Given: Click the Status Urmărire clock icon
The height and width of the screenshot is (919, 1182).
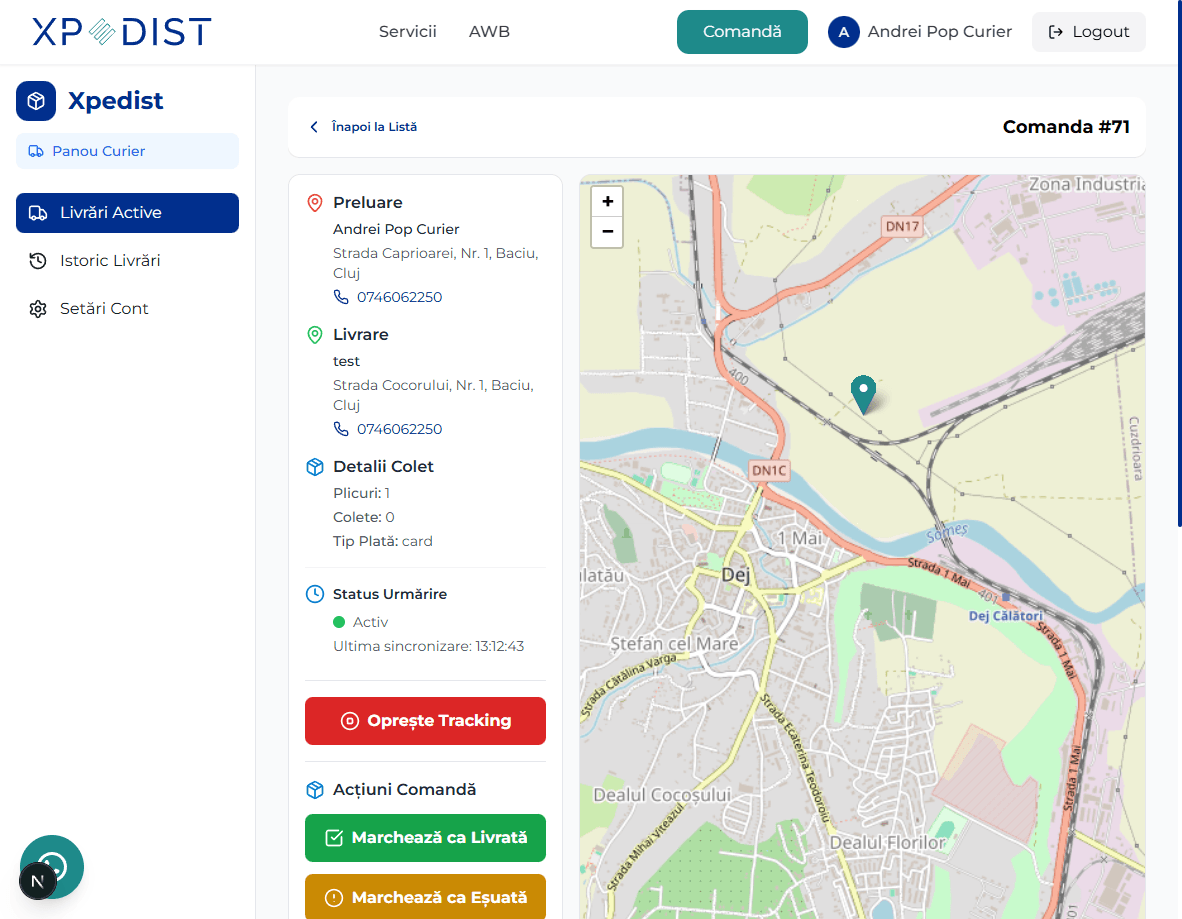Looking at the screenshot, I should [315, 594].
